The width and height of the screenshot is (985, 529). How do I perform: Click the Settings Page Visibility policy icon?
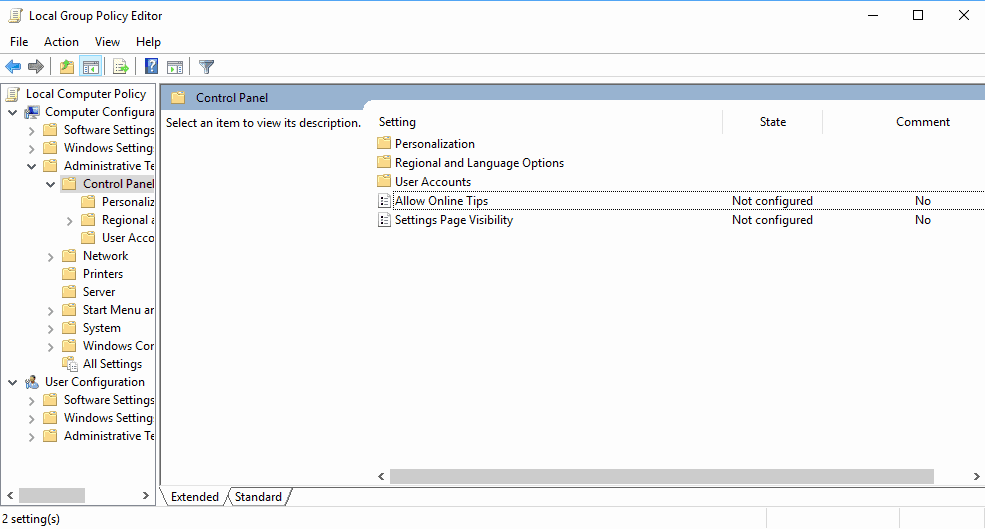[x=384, y=220]
